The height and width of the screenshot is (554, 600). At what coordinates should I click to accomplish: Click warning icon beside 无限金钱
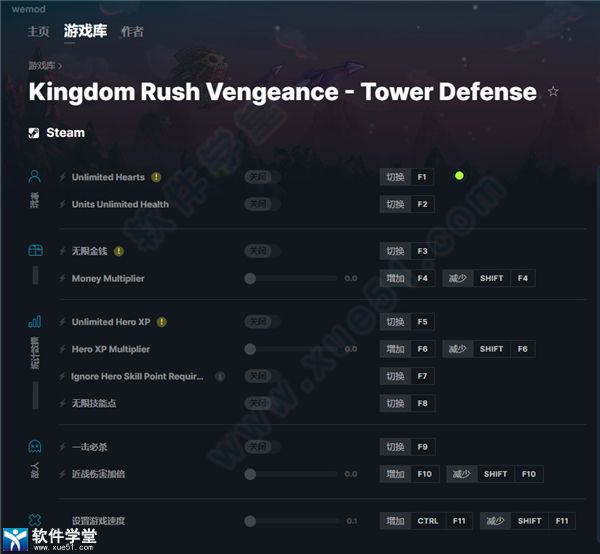point(119,251)
